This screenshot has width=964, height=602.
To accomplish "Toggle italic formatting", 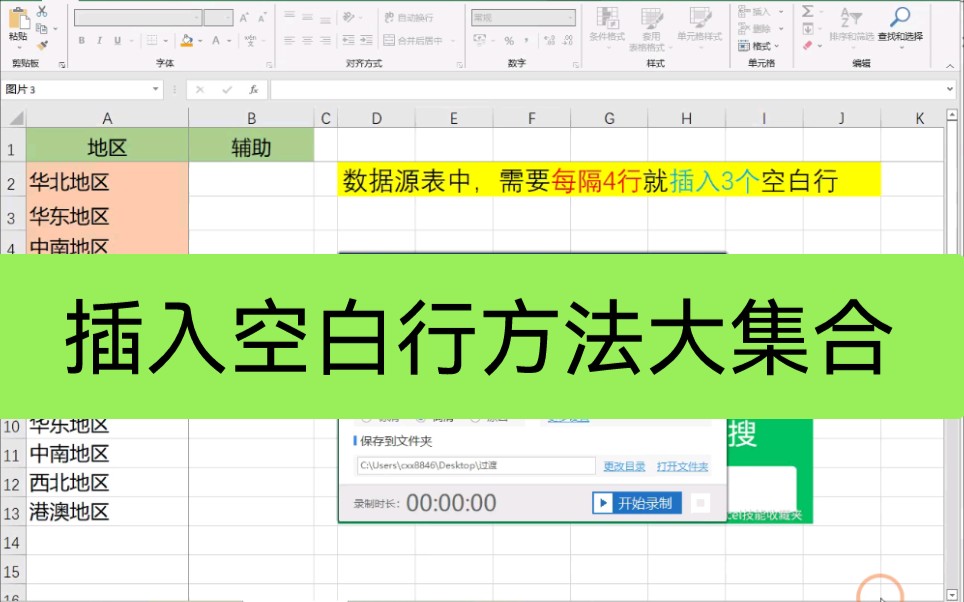I will [x=99, y=40].
